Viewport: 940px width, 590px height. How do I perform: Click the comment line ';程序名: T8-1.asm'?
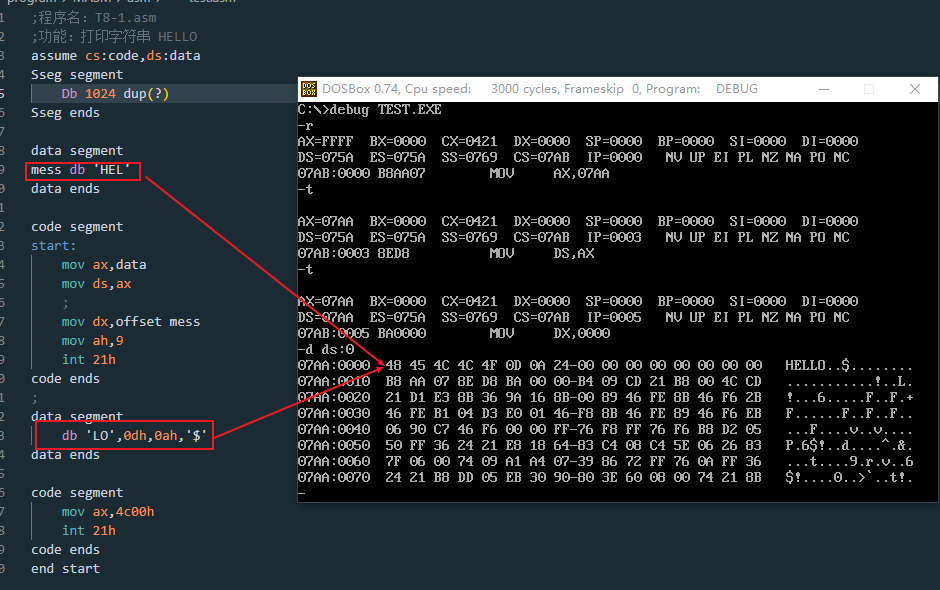point(94,18)
